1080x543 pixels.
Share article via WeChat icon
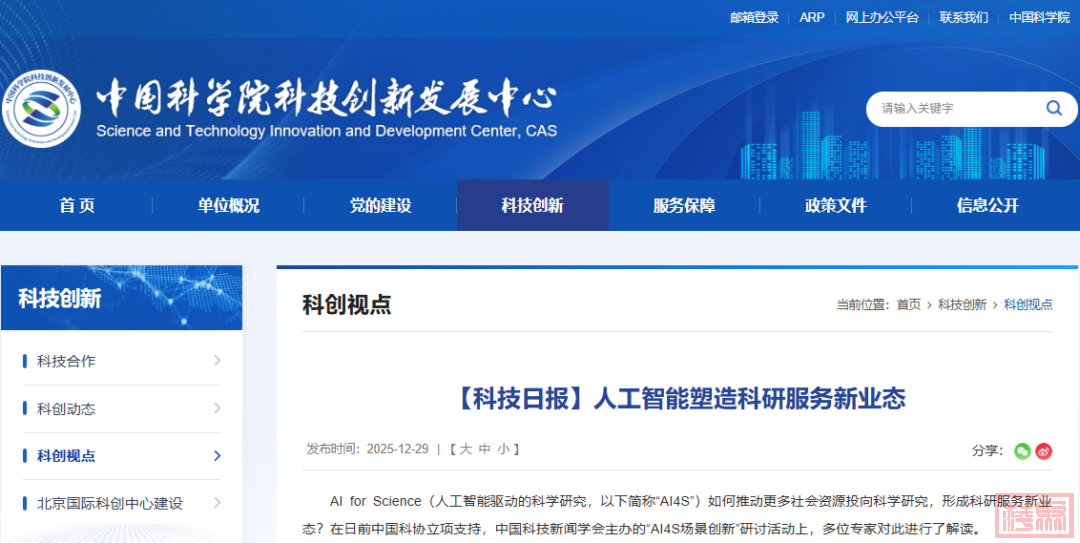pos(1022,451)
